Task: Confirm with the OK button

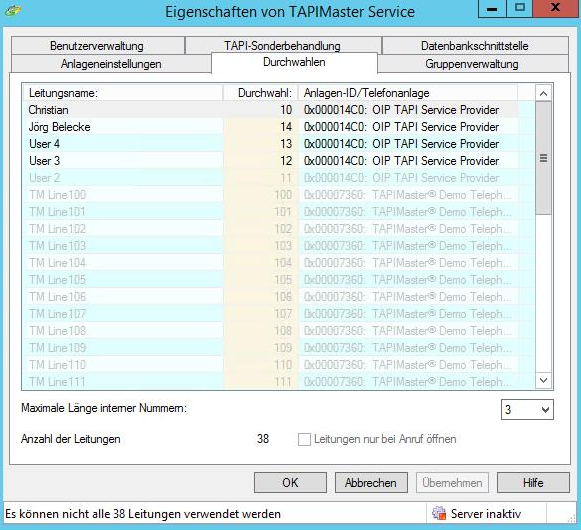Action: click(290, 483)
